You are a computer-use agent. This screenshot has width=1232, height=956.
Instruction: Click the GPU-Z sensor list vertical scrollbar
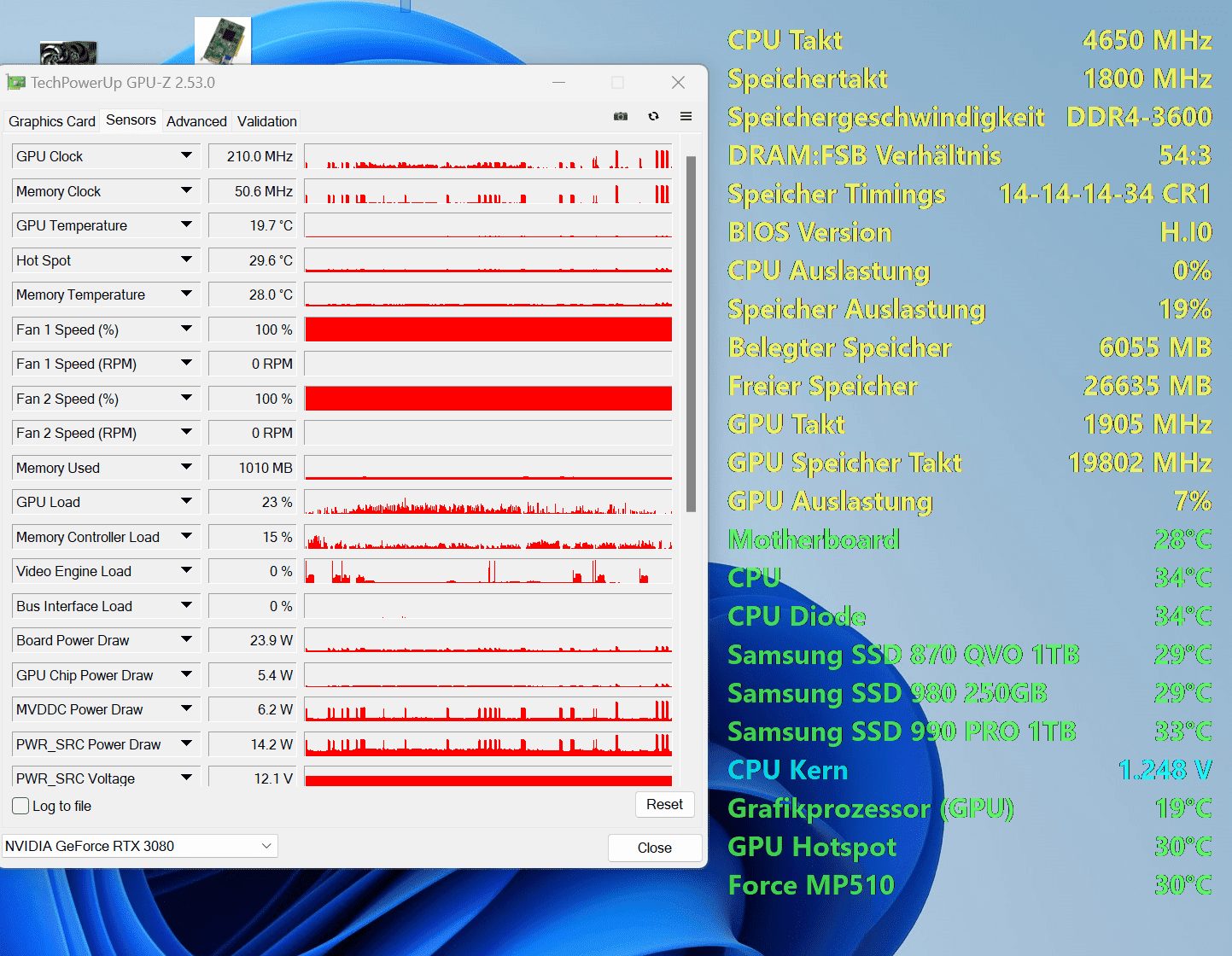(691, 334)
